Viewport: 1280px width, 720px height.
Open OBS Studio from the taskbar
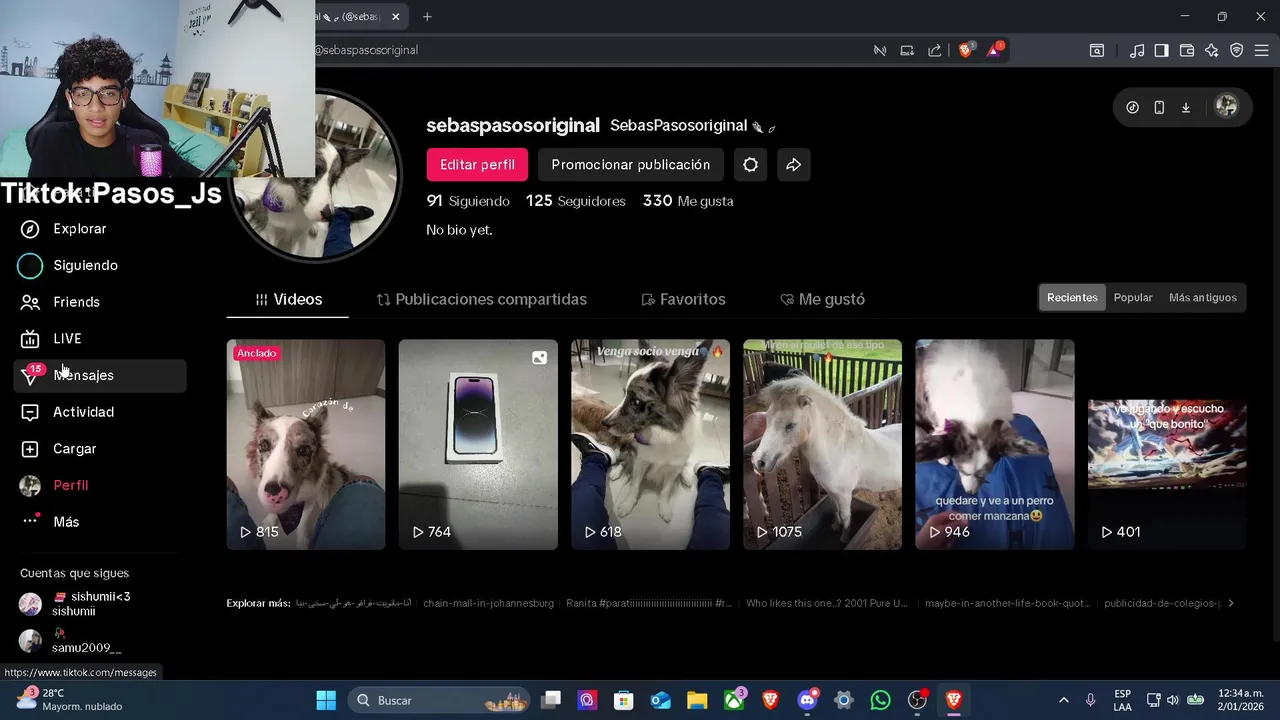point(917,700)
